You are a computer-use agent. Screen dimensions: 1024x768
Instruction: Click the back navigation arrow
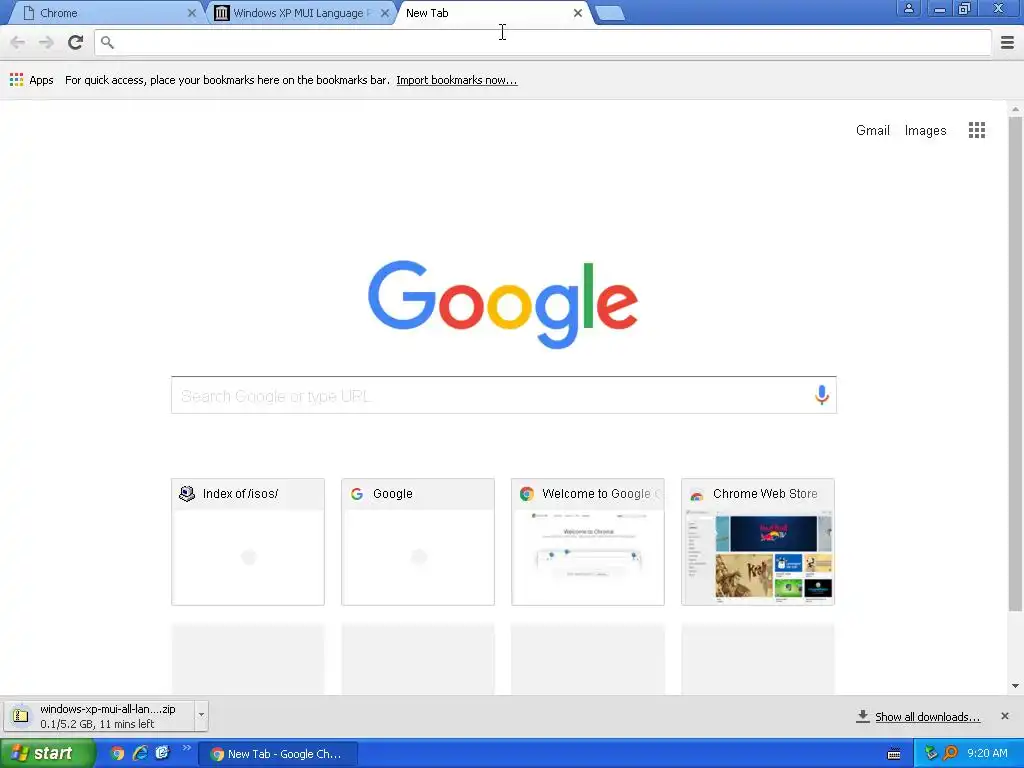click(x=18, y=42)
